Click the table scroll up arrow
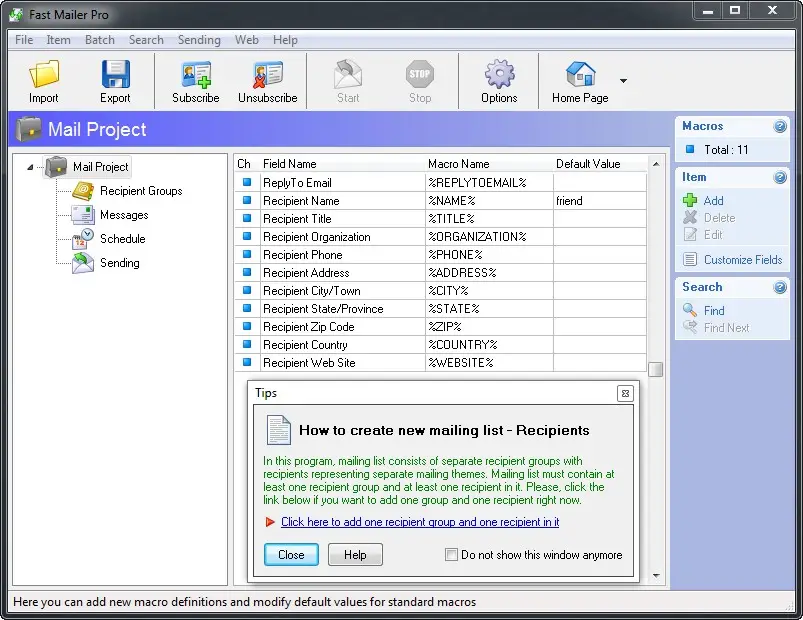Image resolution: width=803 pixels, height=620 pixels. click(x=656, y=164)
